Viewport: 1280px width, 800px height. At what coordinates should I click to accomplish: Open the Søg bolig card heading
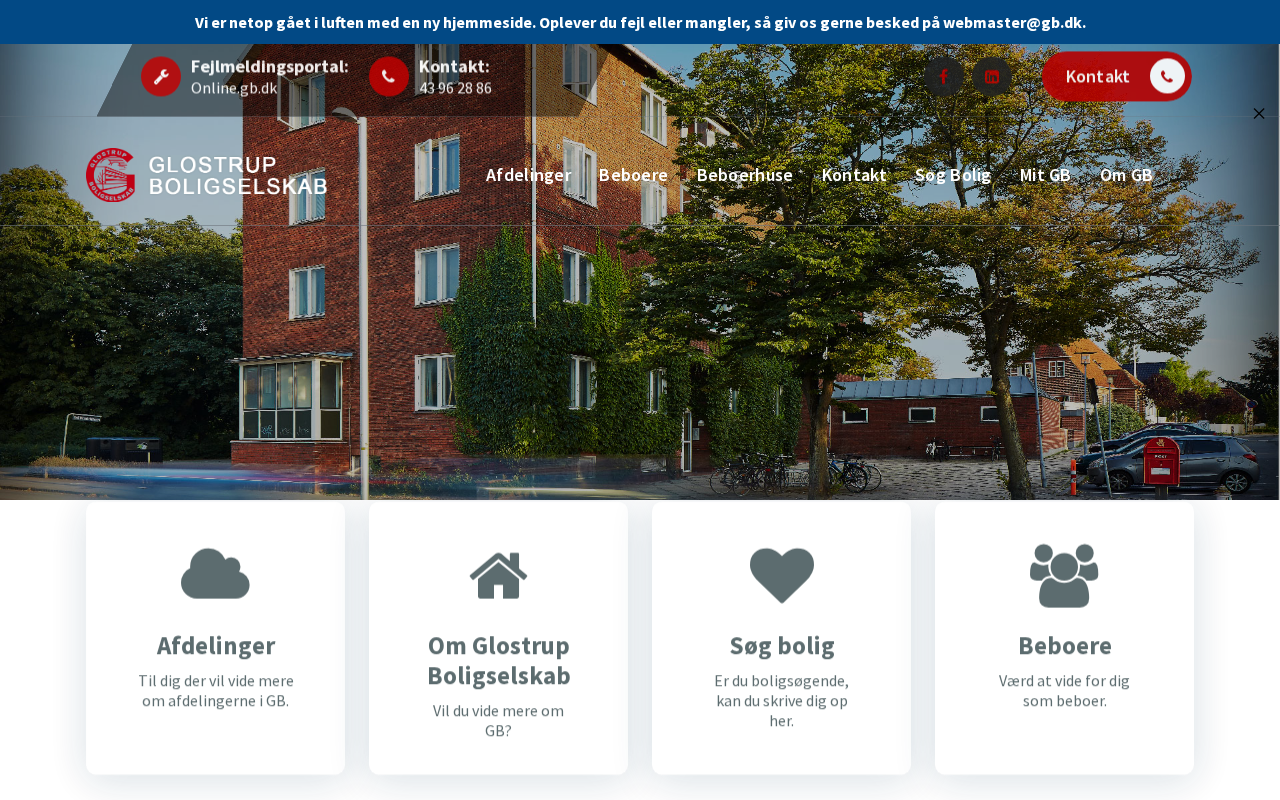782,645
